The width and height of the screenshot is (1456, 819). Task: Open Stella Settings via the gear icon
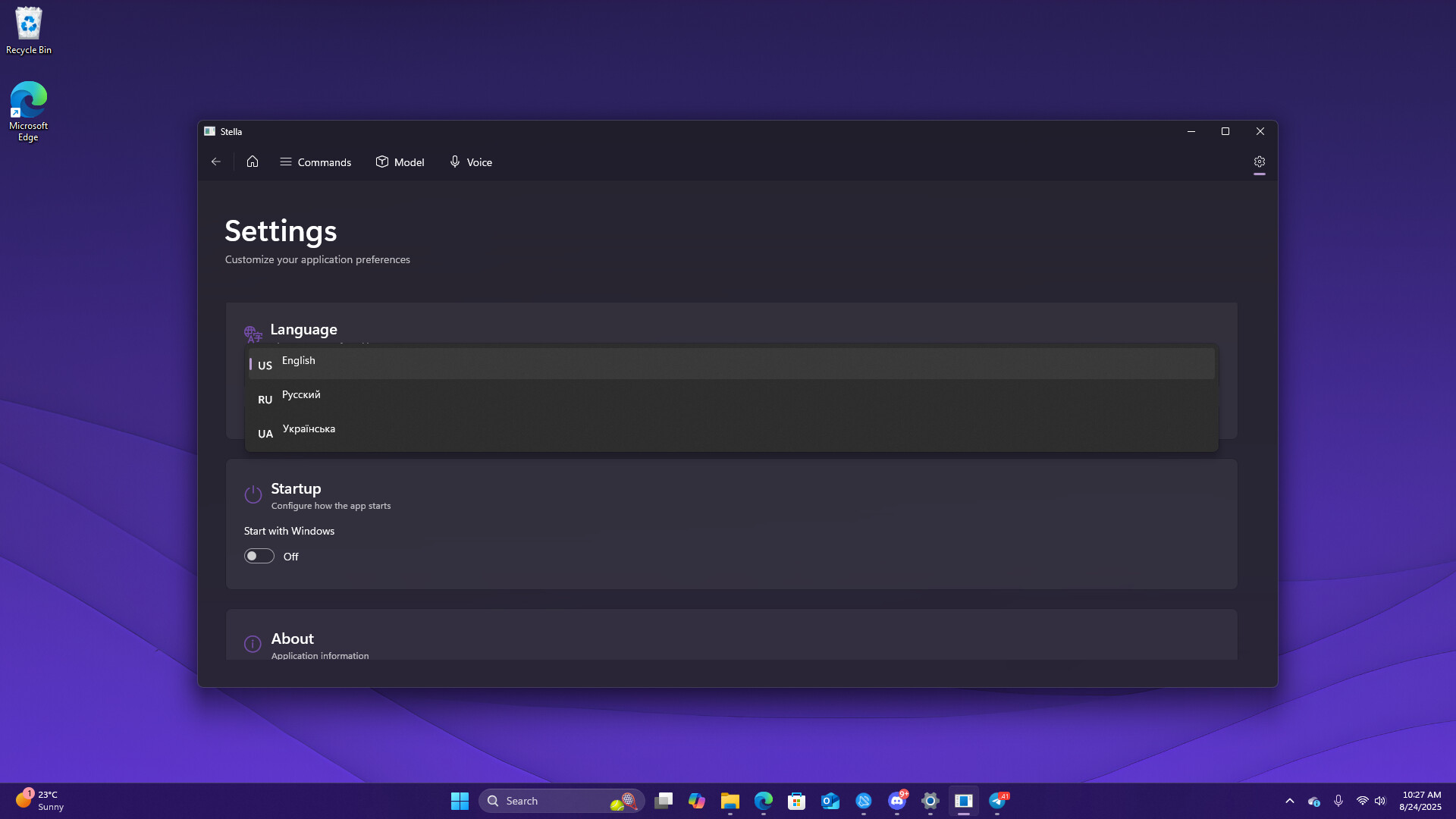1260,162
